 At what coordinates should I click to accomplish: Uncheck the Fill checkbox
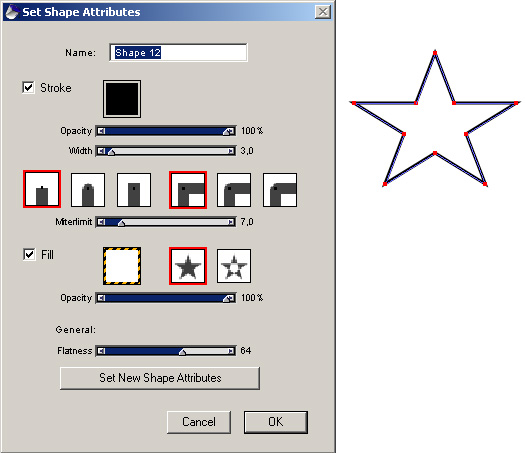coord(29,254)
